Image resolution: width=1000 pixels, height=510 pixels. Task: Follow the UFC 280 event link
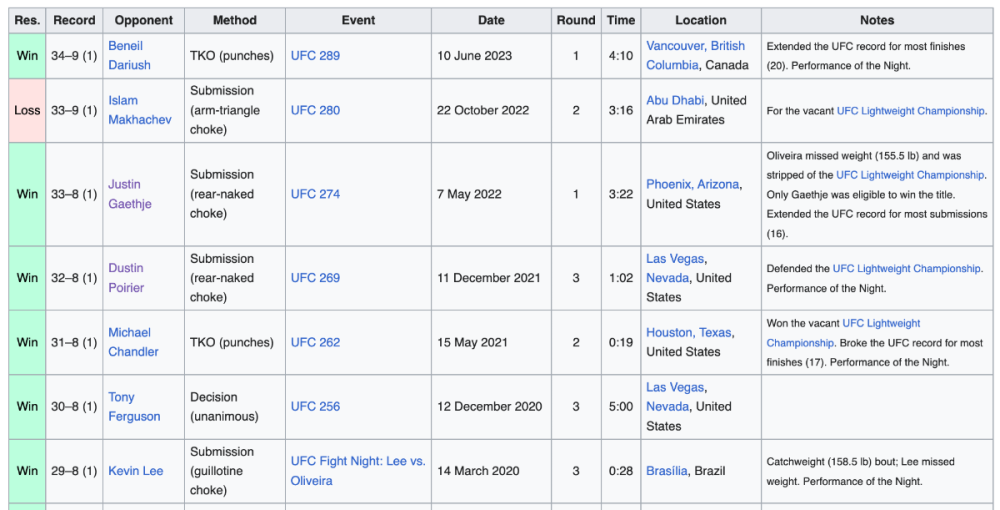coord(315,110)
